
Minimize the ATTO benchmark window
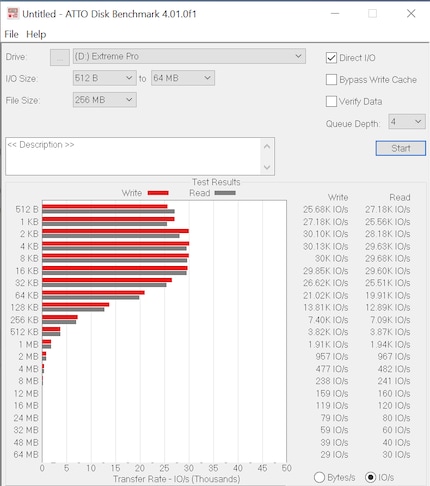[335, 14]
